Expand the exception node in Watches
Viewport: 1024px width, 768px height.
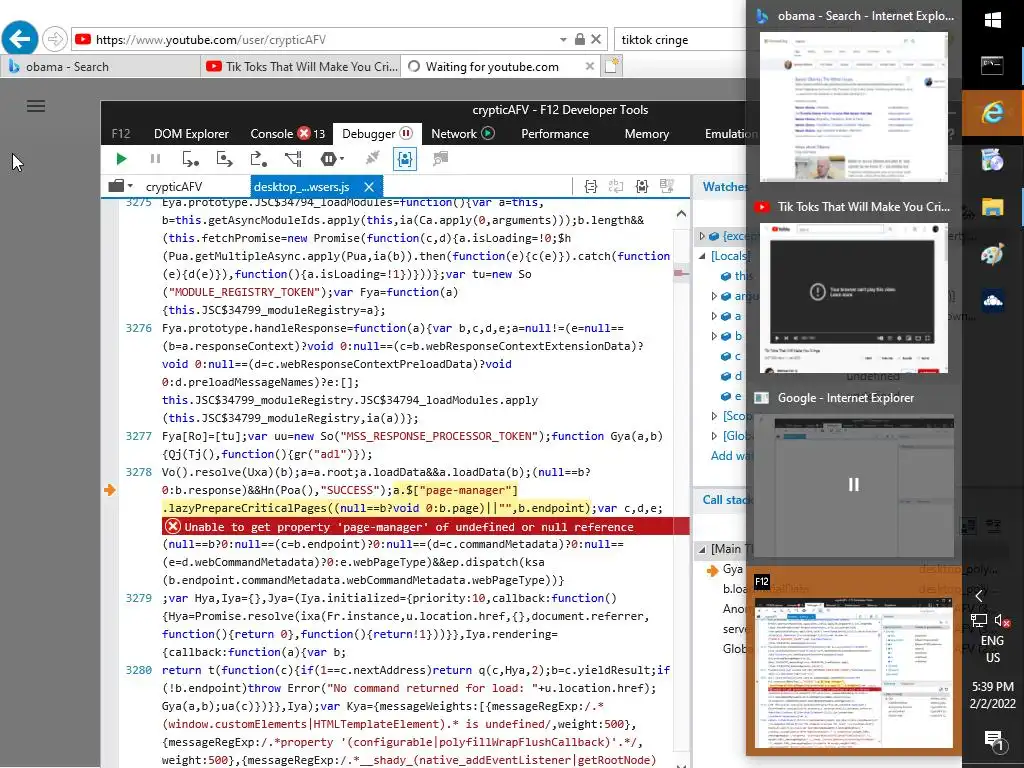tap(702, 236)
